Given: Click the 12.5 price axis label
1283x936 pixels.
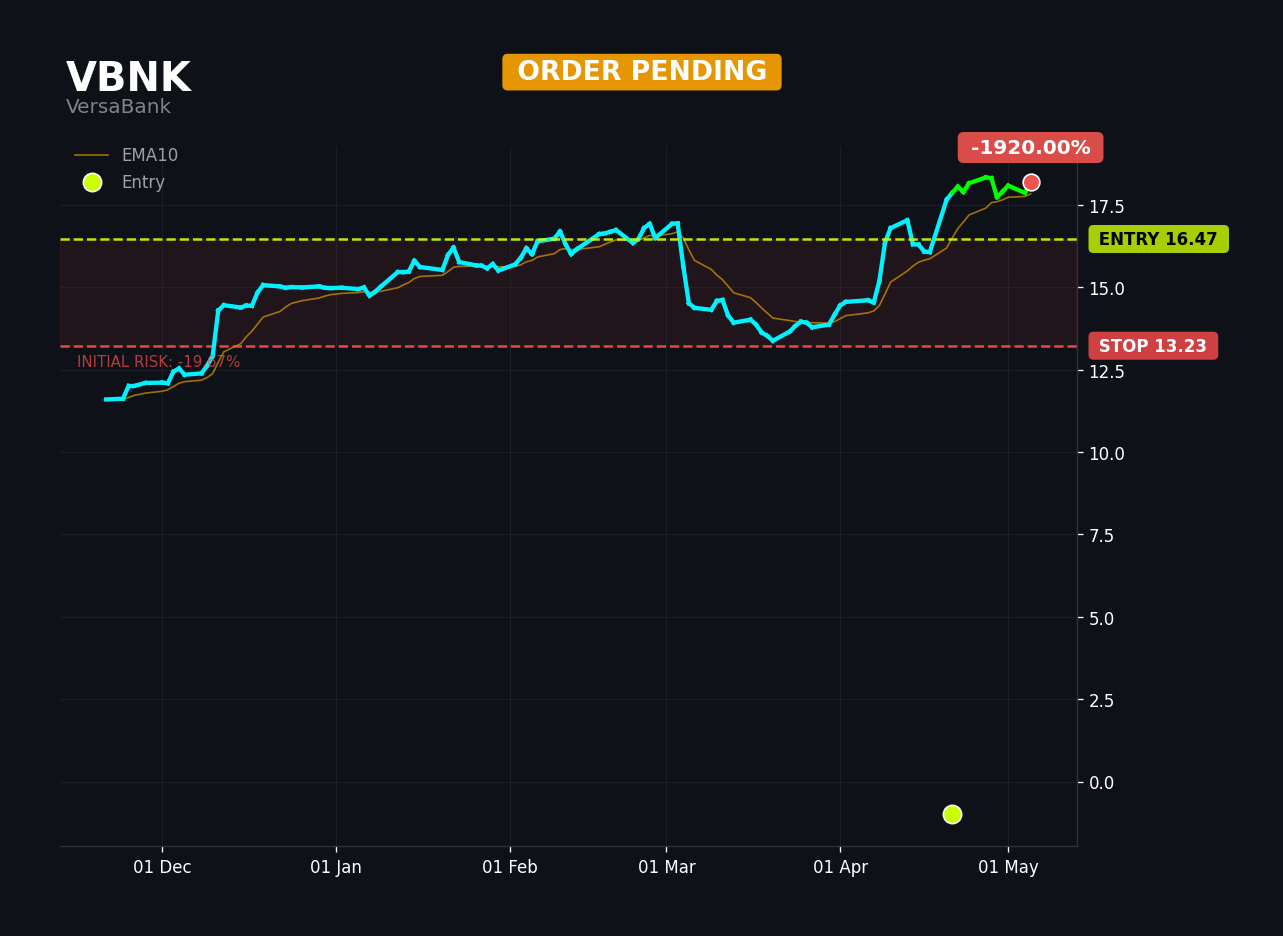Looking at the screenshot, I should point(1107,371).
